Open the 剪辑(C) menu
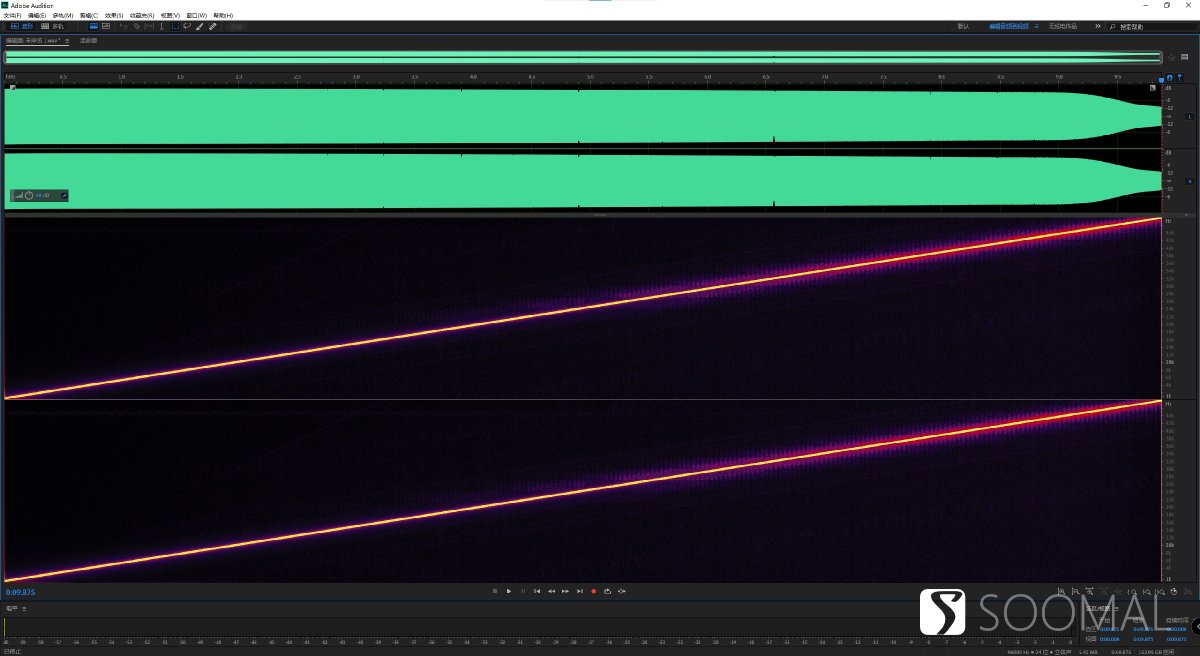The image size is (1200, 656). coord(89,15)
